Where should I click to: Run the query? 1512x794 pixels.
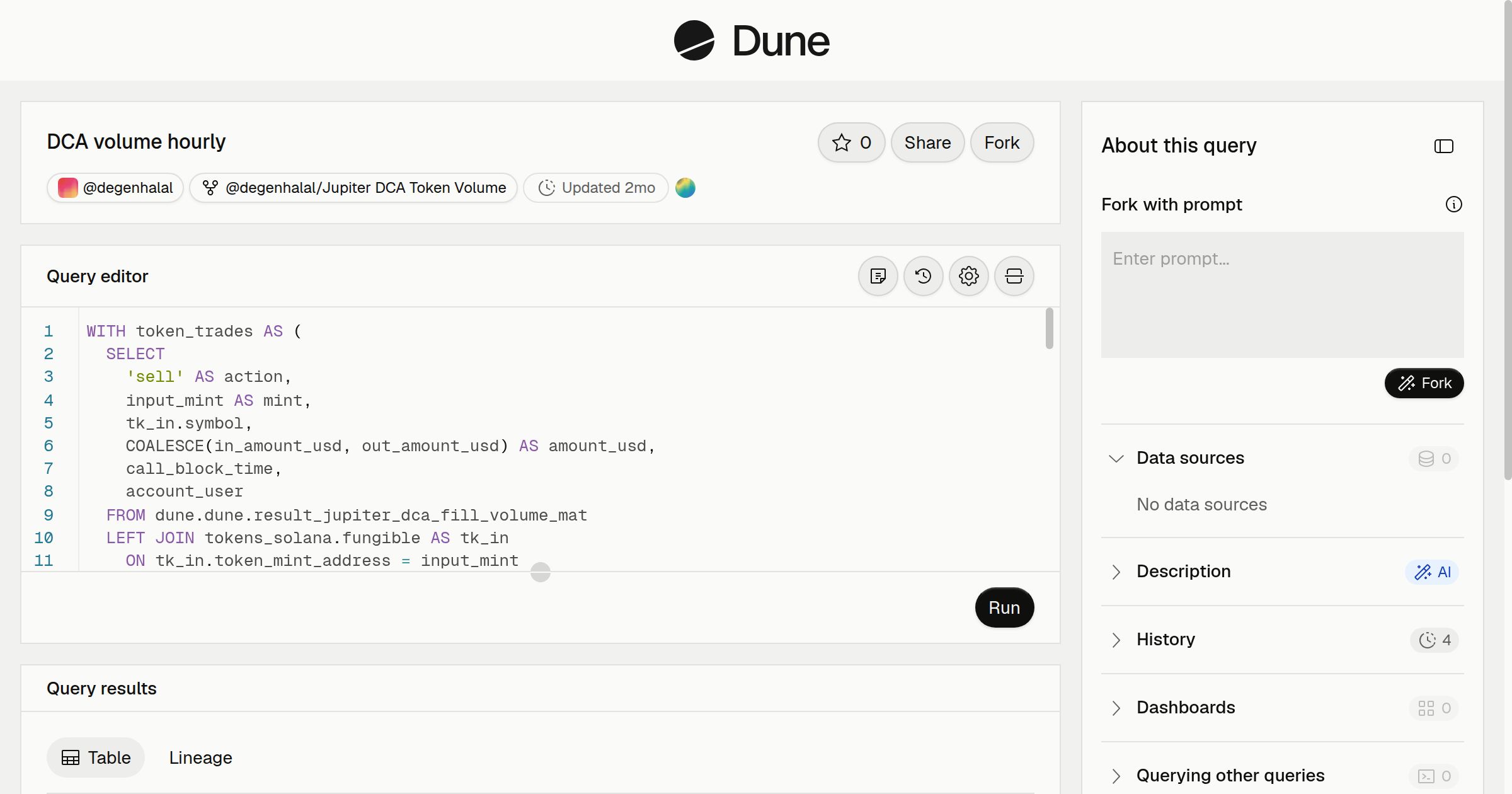1004,607
